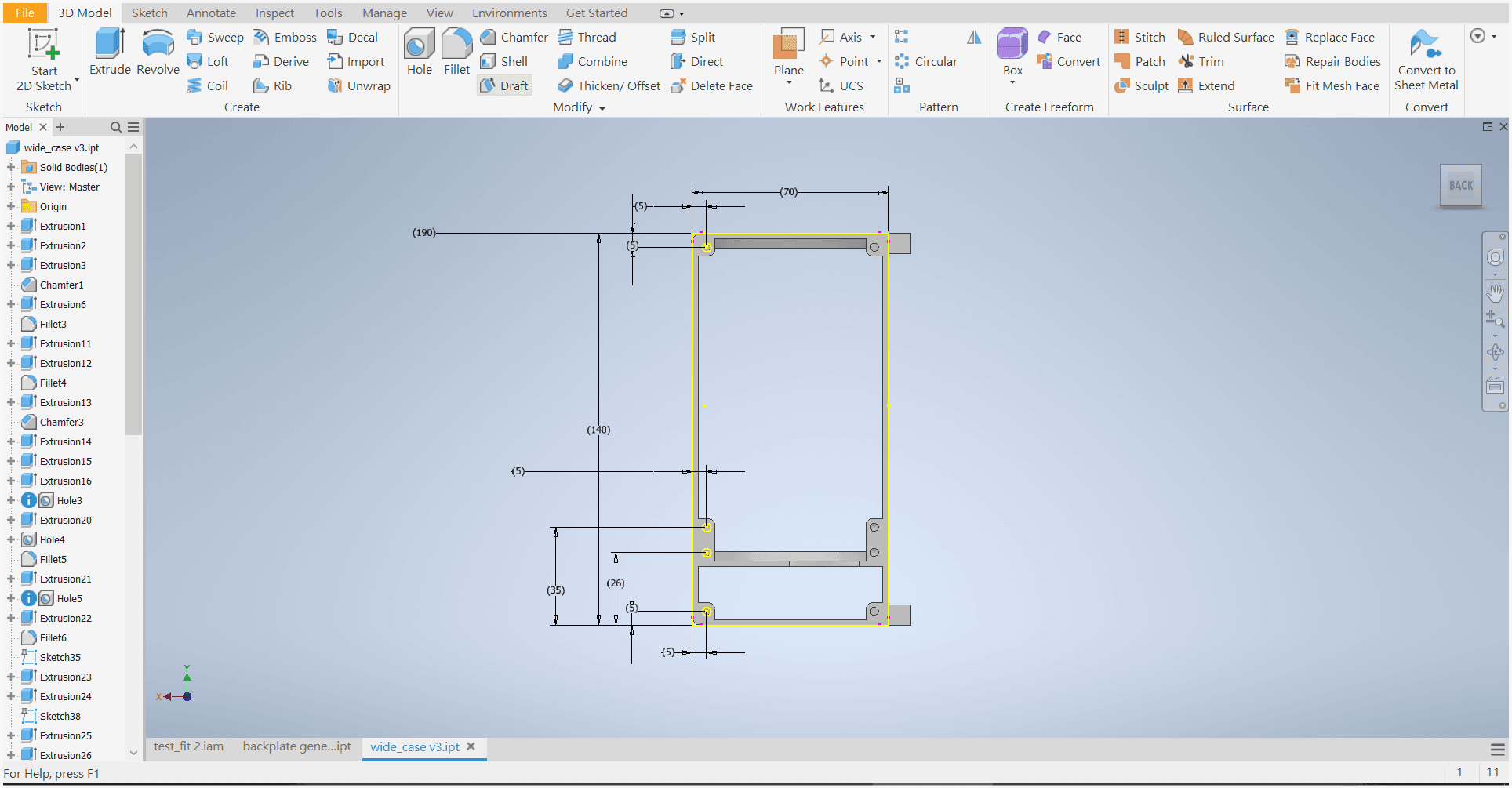Activate the Revolve tool
Viewport: 1512px width, 788px height.
pyautogui.click(x=158, y=51)
